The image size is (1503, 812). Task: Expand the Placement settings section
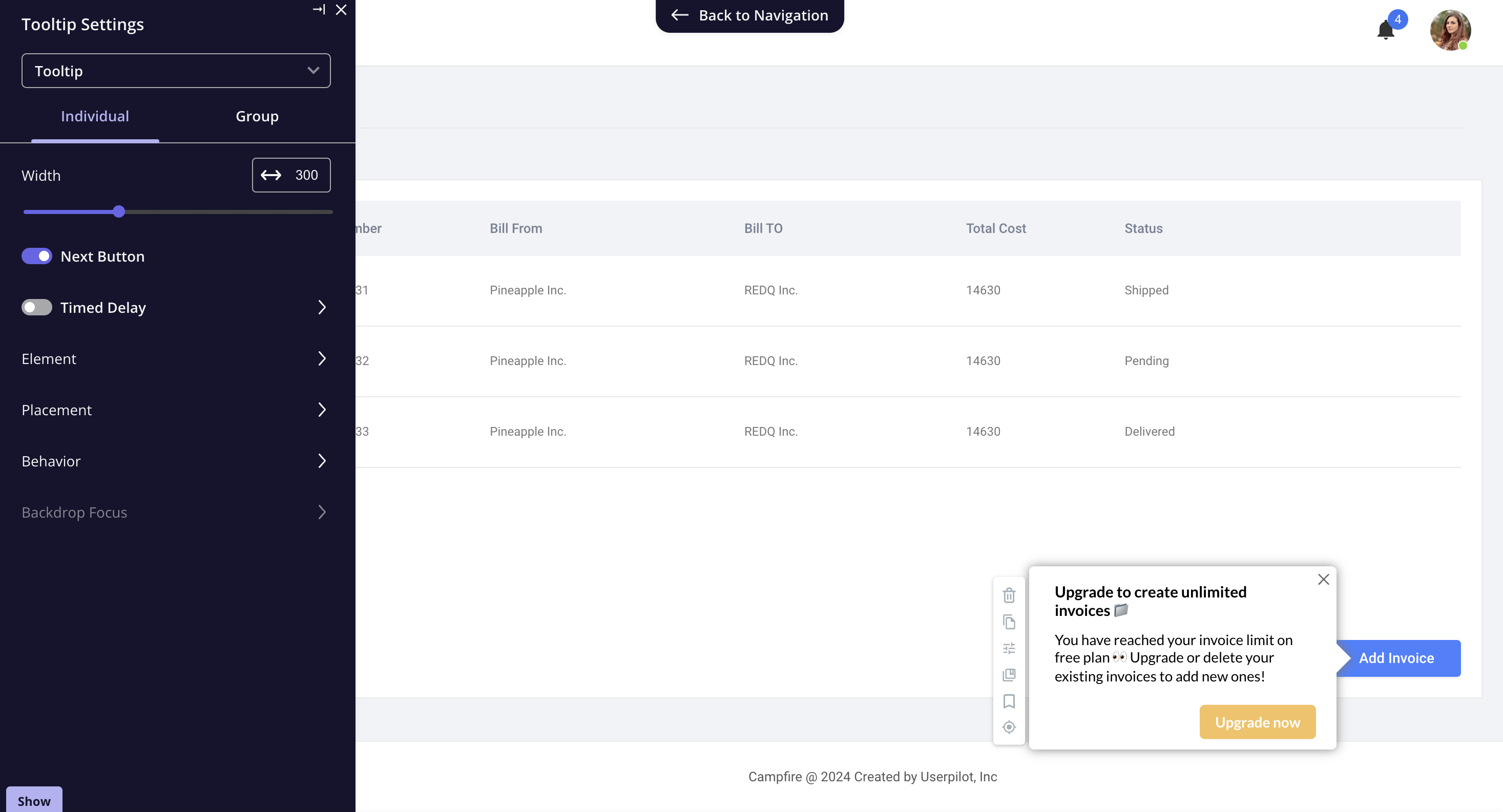click(175, 410)
